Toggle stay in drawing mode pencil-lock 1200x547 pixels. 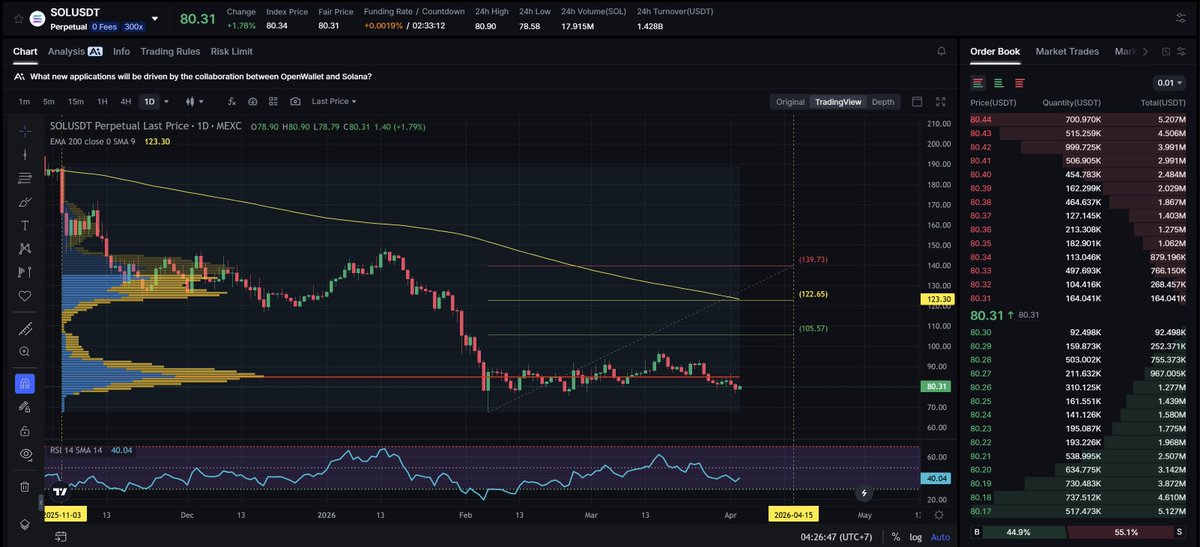tap(25, 407)
